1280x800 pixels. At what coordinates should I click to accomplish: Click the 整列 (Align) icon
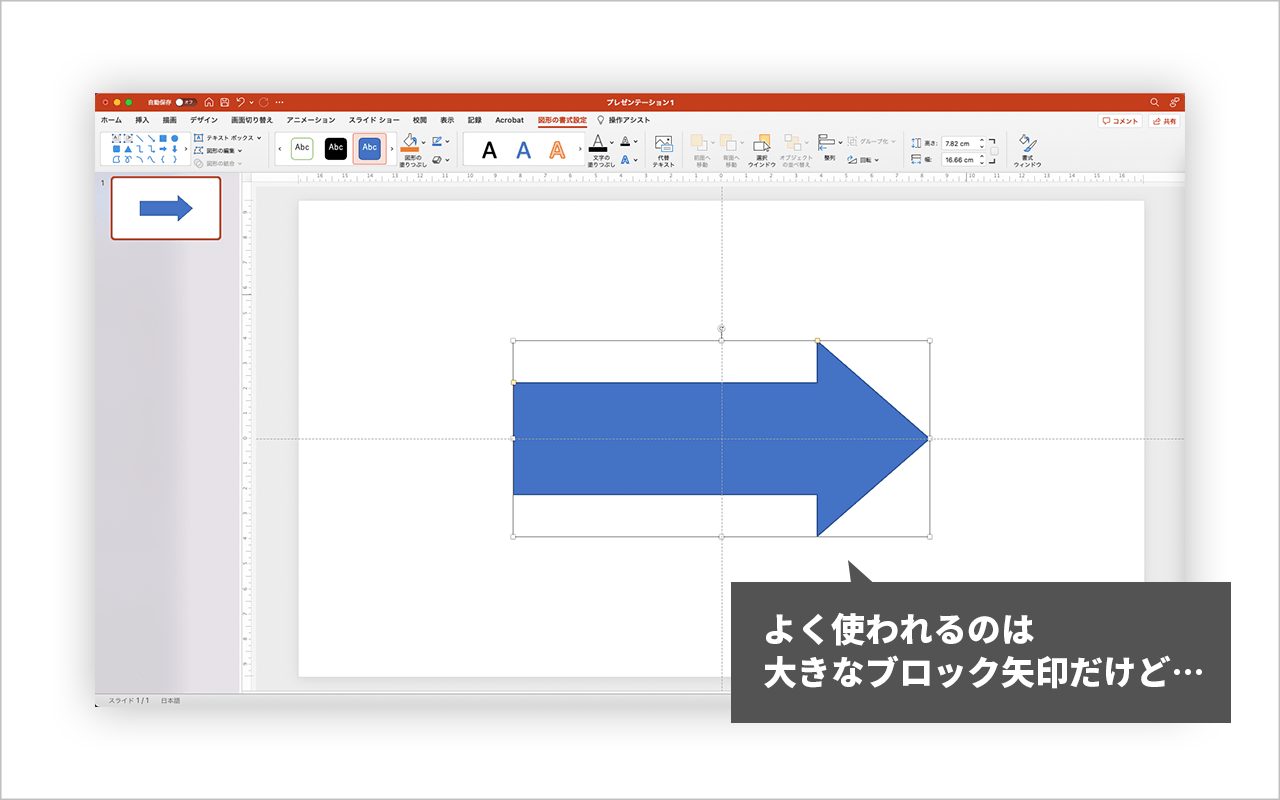tap(828, 143)
